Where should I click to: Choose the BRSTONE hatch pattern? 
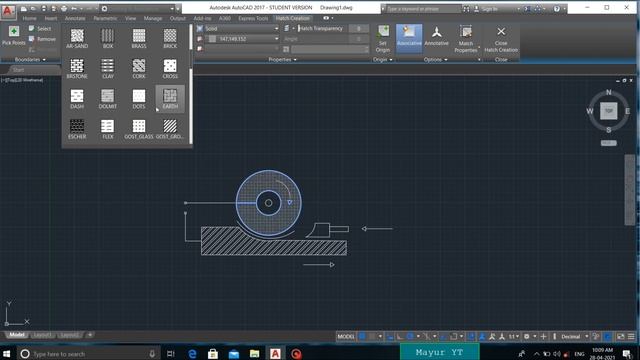click(x=77, y=69)
